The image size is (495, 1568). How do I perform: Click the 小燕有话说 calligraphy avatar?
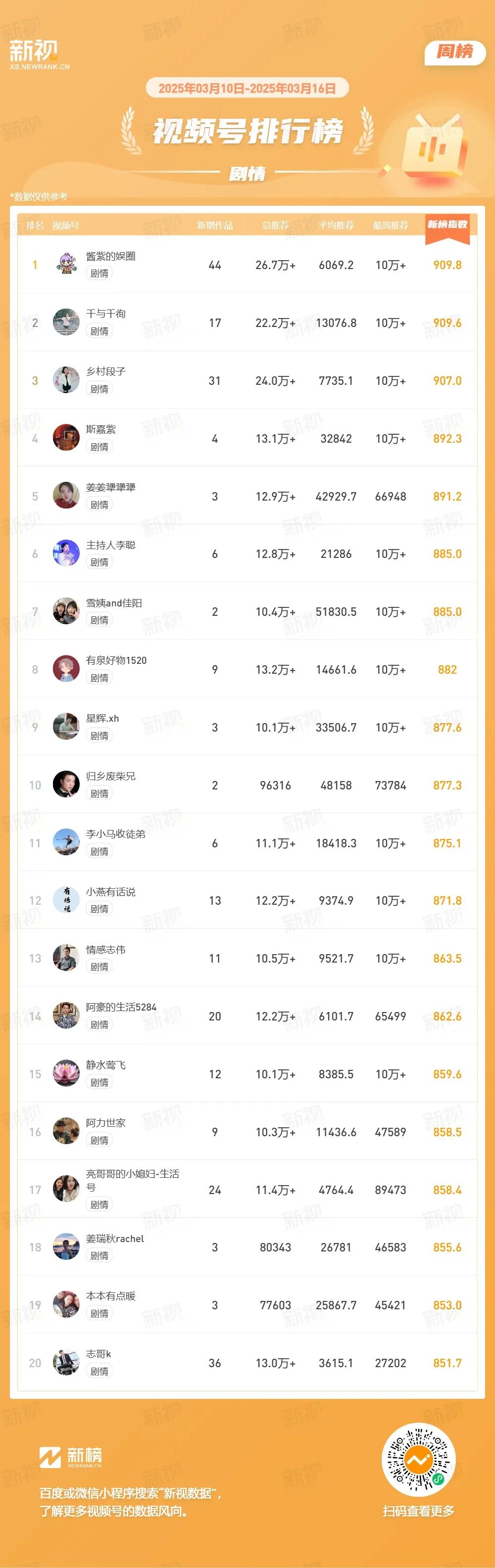click(66, 900)
